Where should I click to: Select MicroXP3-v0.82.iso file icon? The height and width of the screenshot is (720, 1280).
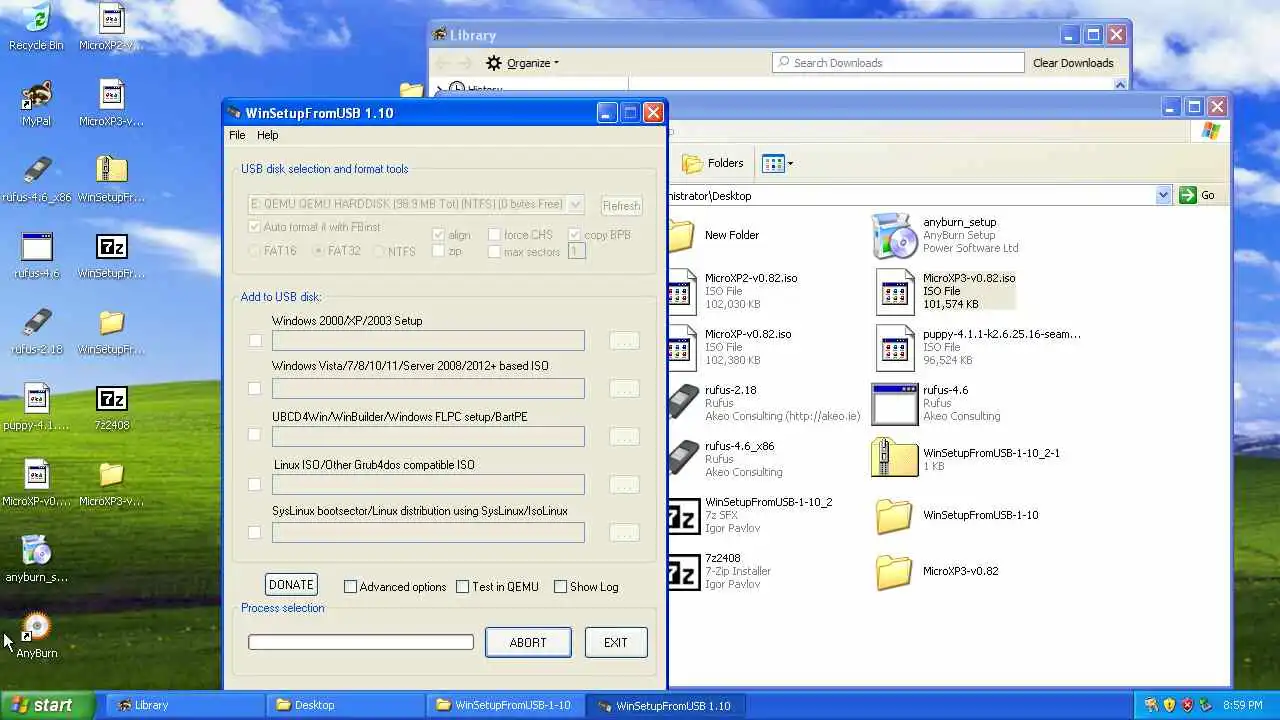(x=894, y=291)
